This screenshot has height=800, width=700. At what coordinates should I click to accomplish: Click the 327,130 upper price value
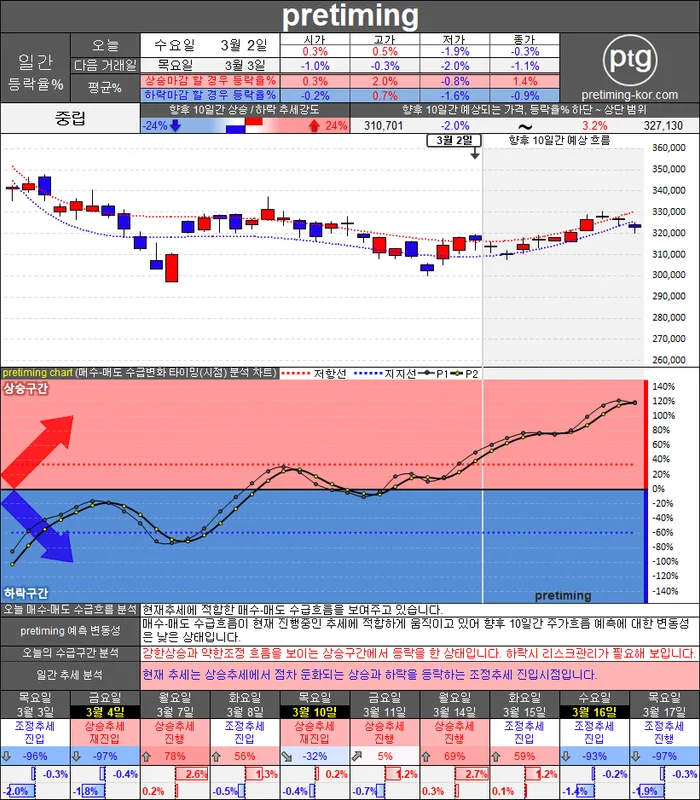(x=663, y=126)
